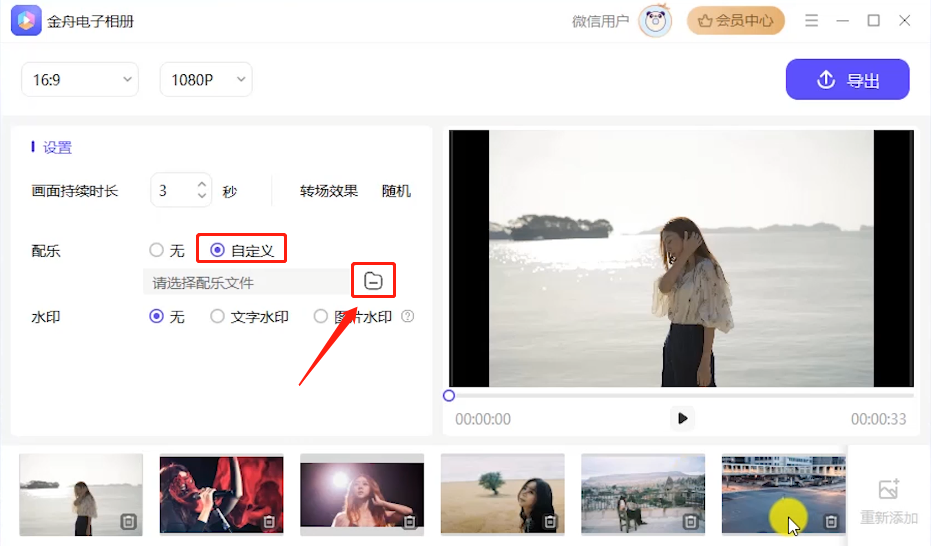Click trash icon on red singer photo
This screenshot has height=546, width=931.
(x=269, y=522)
